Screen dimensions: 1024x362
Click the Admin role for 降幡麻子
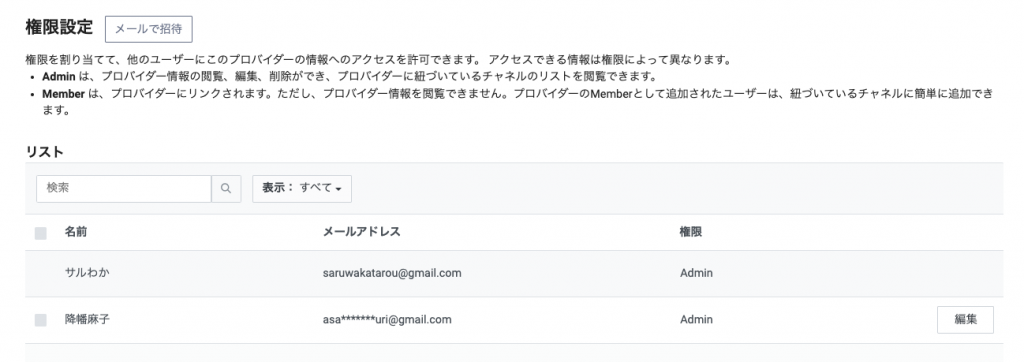696,320
